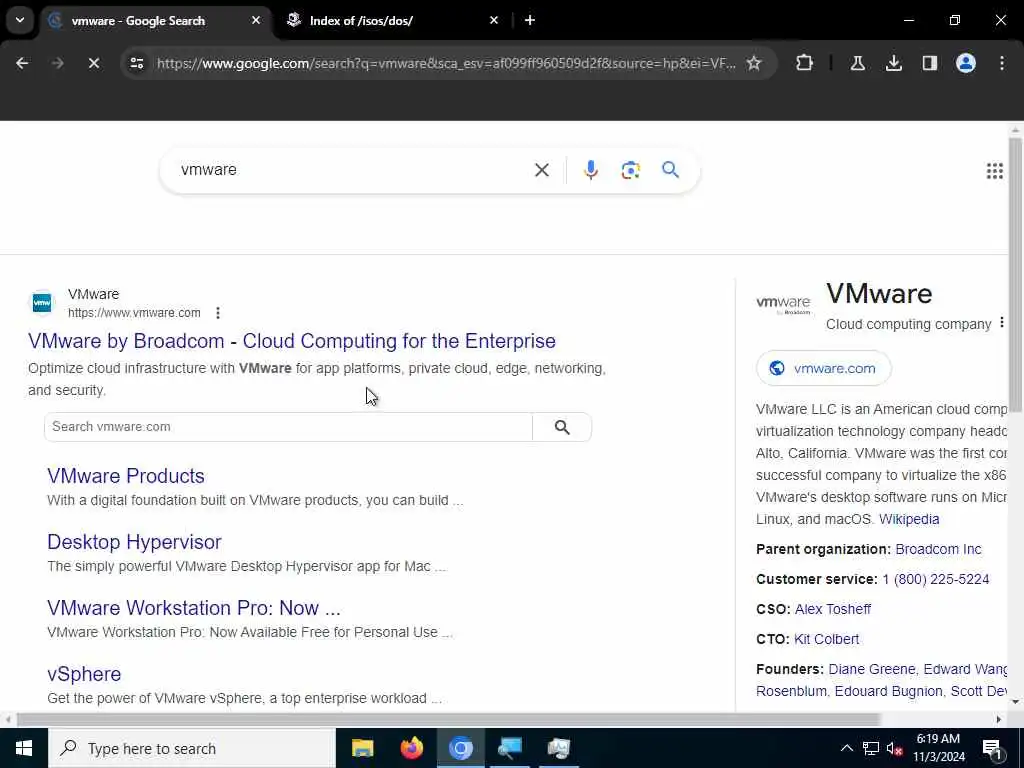This screenshot has height=768, width=1024.
Task: Click the URL address bar
Action: (x=446, y=63)
